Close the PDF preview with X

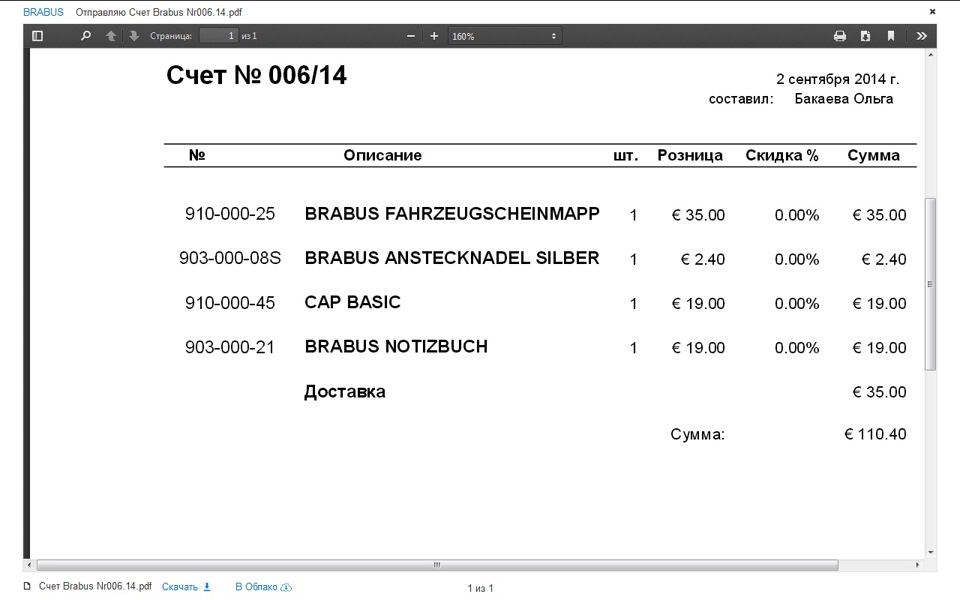(932, 12)
